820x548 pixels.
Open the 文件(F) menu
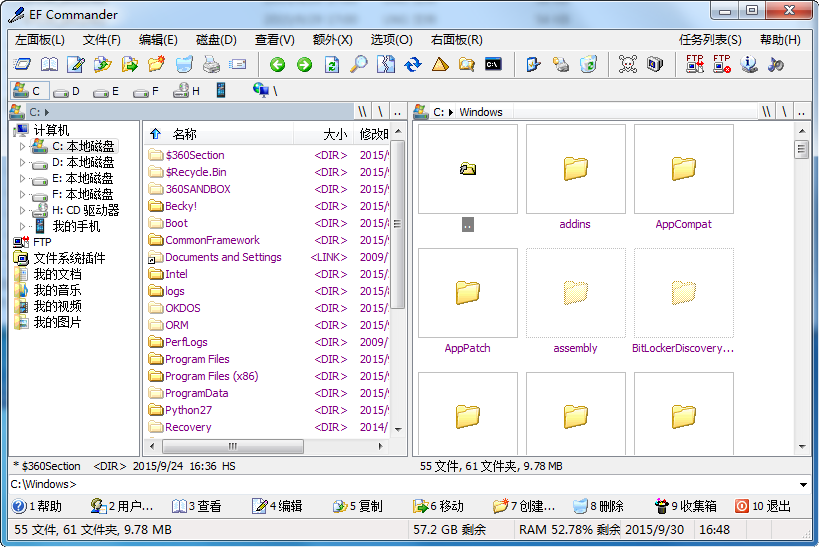[101, 40]
